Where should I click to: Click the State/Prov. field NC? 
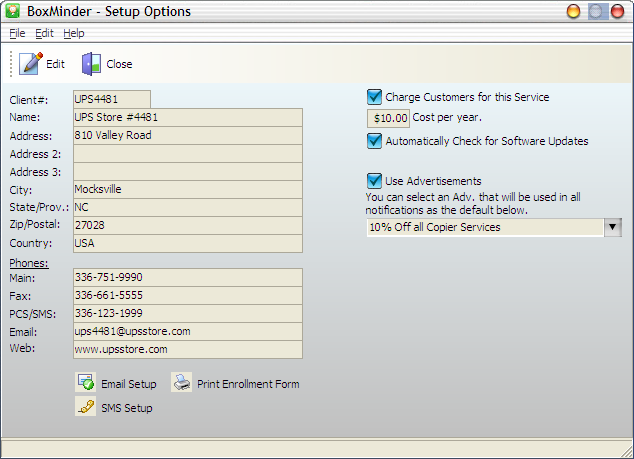pos(188,207)
